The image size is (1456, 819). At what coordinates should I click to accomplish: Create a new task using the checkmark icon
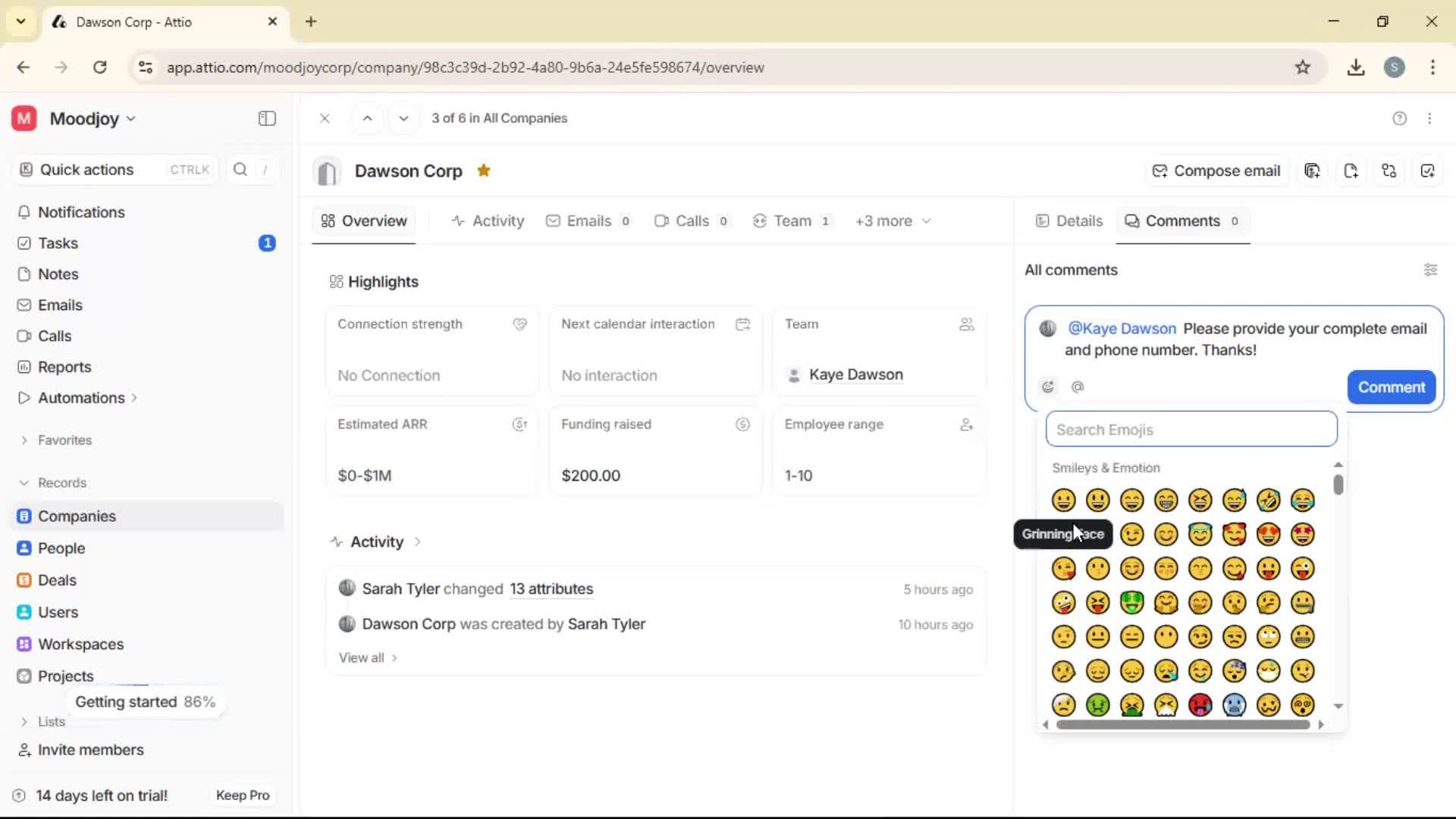[1429, 171]
